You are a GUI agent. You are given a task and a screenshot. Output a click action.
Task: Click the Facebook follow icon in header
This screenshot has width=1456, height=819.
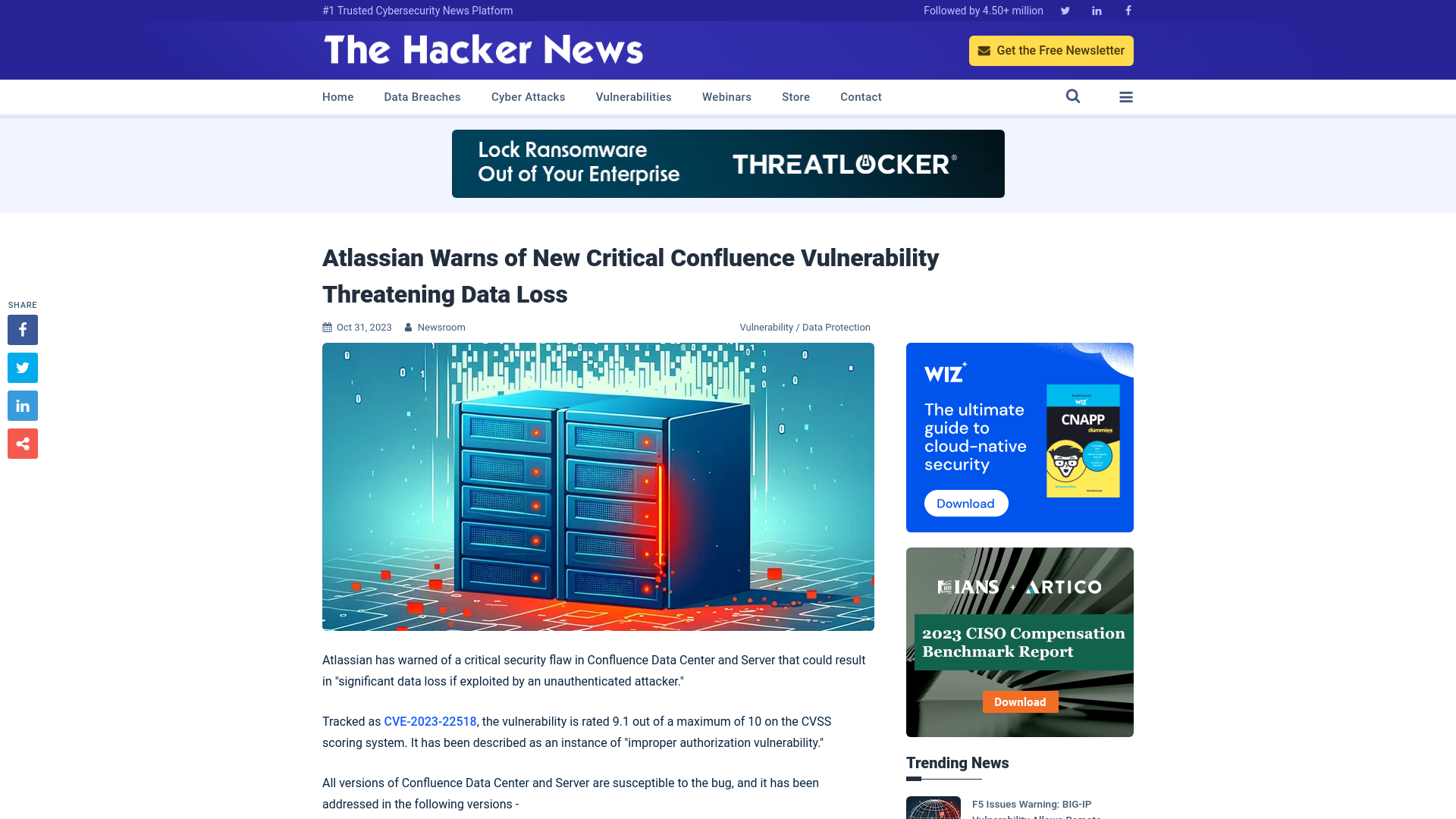click(1128, 10)
